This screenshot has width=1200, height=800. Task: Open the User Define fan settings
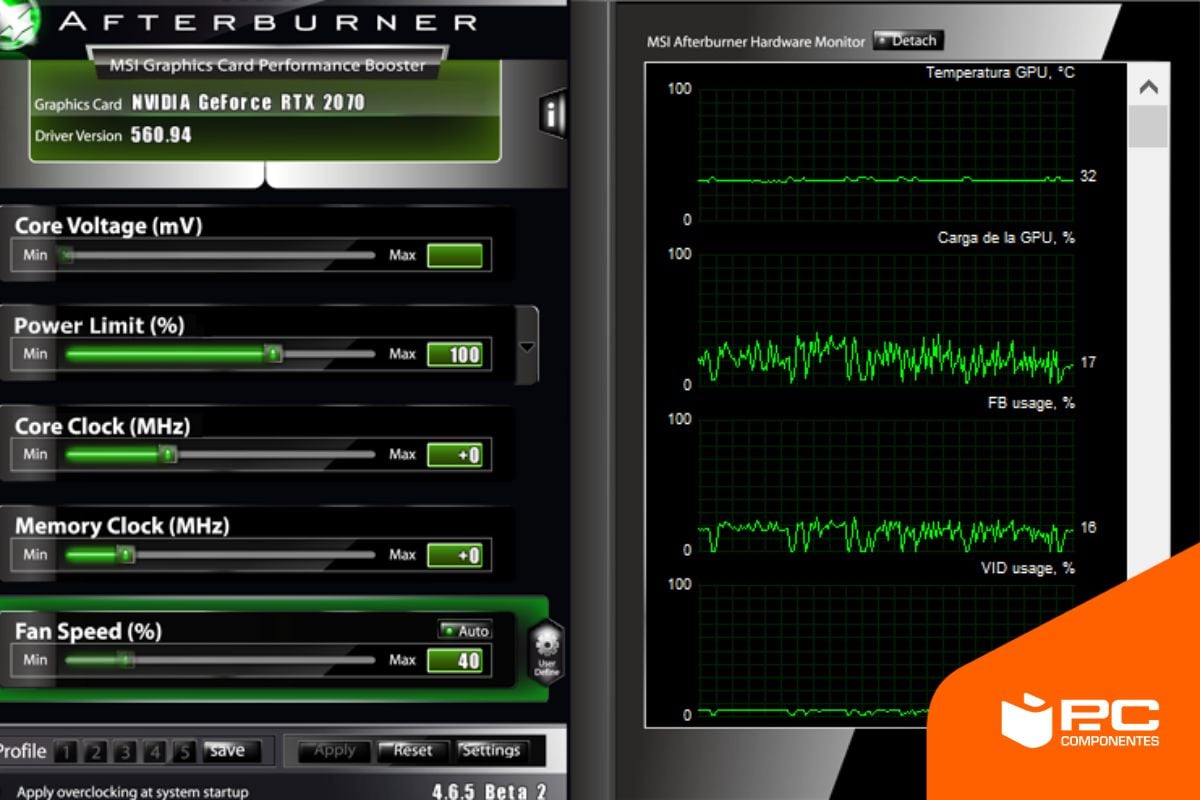click(x=547, y=652)
